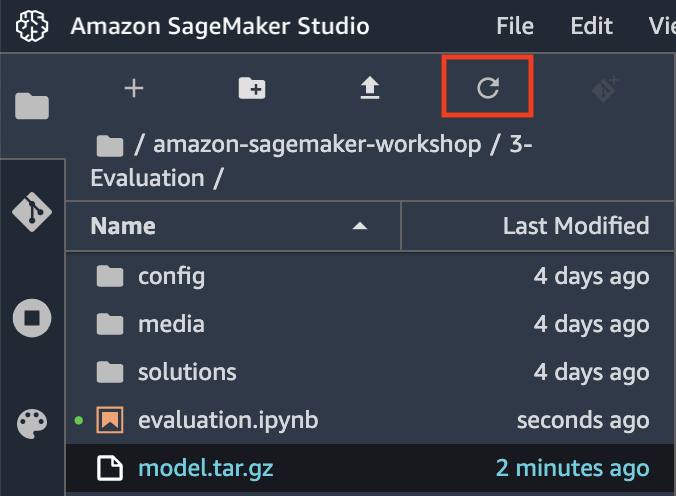Open the Git sidebar panel

point(32,212)
